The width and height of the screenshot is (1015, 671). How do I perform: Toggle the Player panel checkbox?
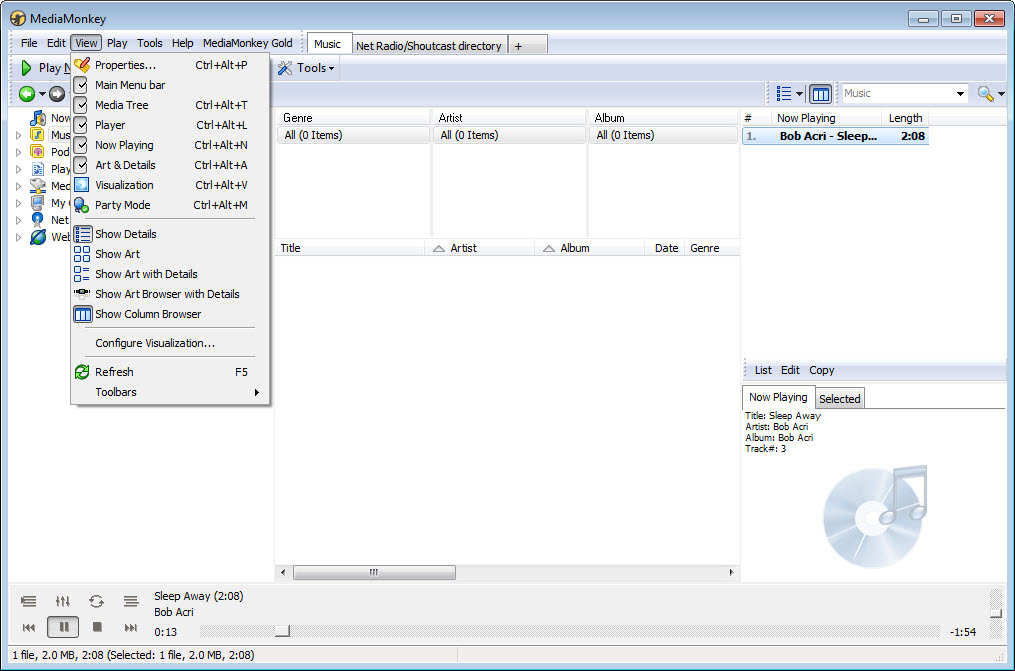[81, 125]
